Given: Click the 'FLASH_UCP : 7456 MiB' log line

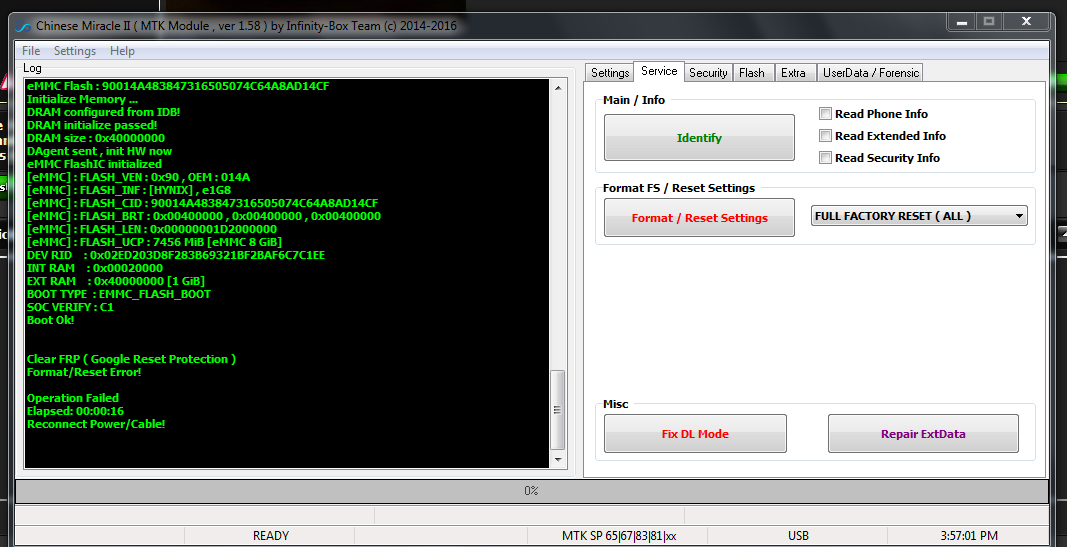Looking at the screenshot, I should pos(154,242).
